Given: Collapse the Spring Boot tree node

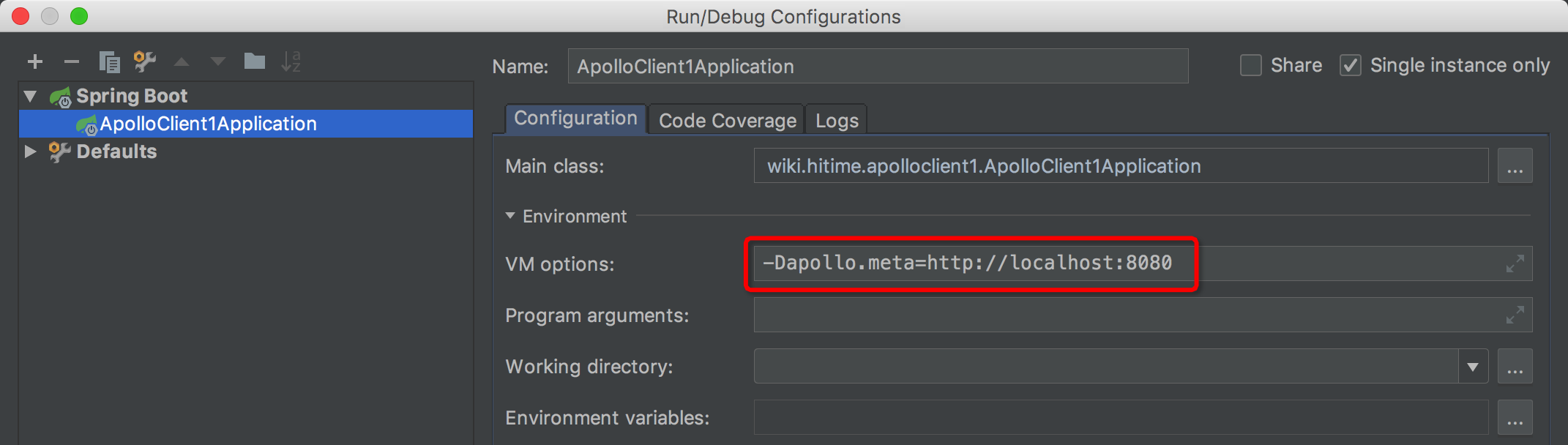Looking at the screenshot, I should click(31, 96).
